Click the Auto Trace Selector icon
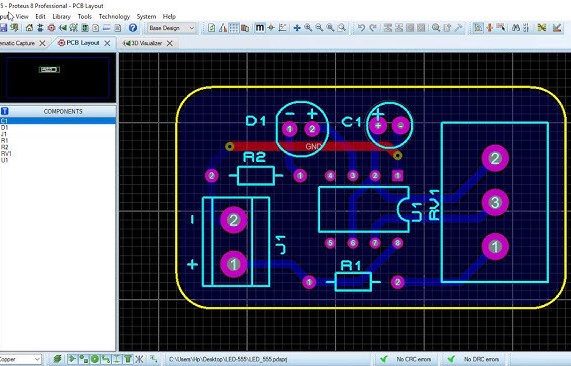 [501, 28]
